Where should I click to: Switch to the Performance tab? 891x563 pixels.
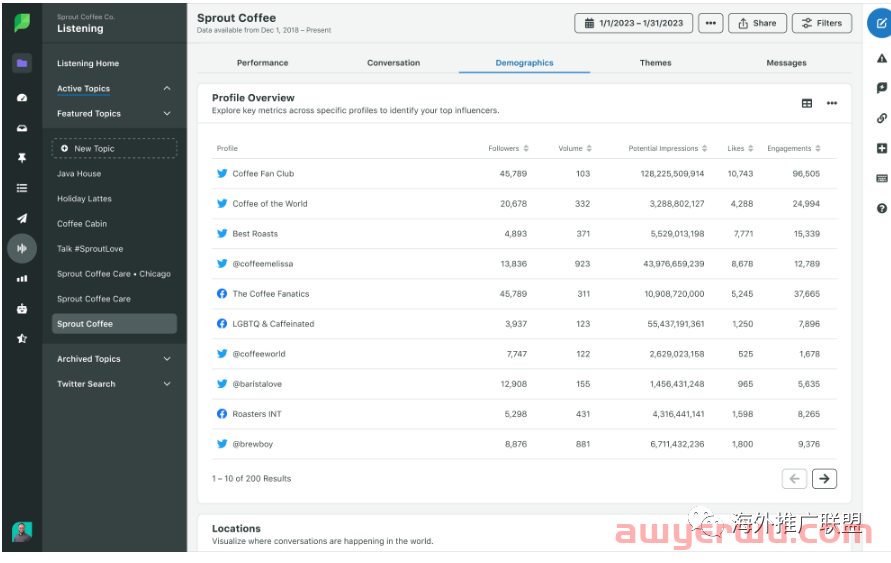[x=263, y=62]
